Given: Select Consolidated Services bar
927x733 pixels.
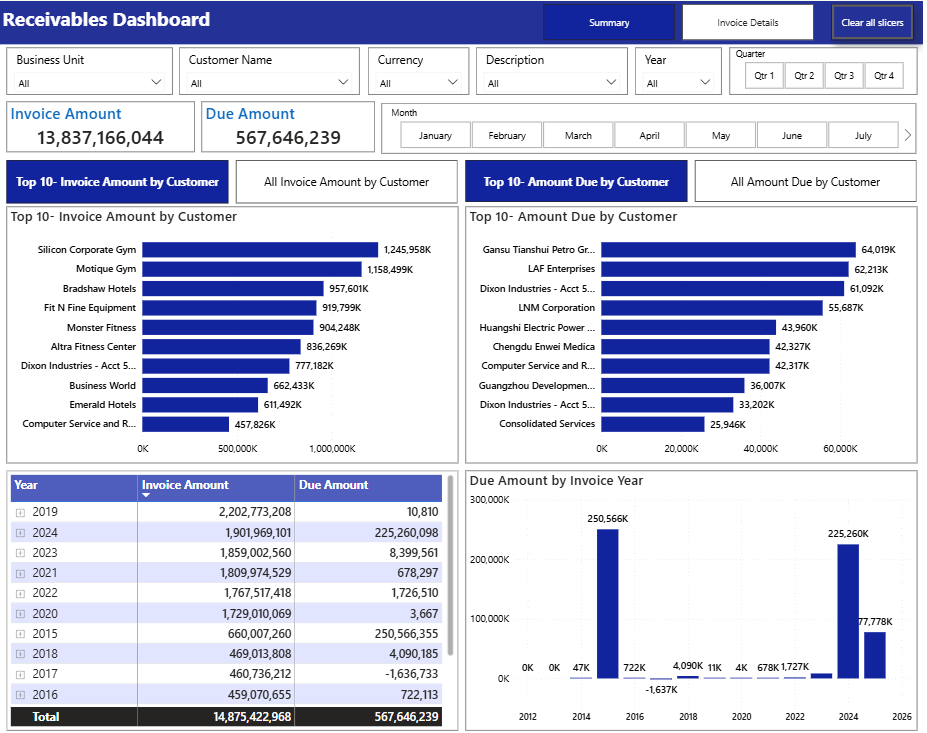Looking at the screenshot, I should tap(653, 424).
